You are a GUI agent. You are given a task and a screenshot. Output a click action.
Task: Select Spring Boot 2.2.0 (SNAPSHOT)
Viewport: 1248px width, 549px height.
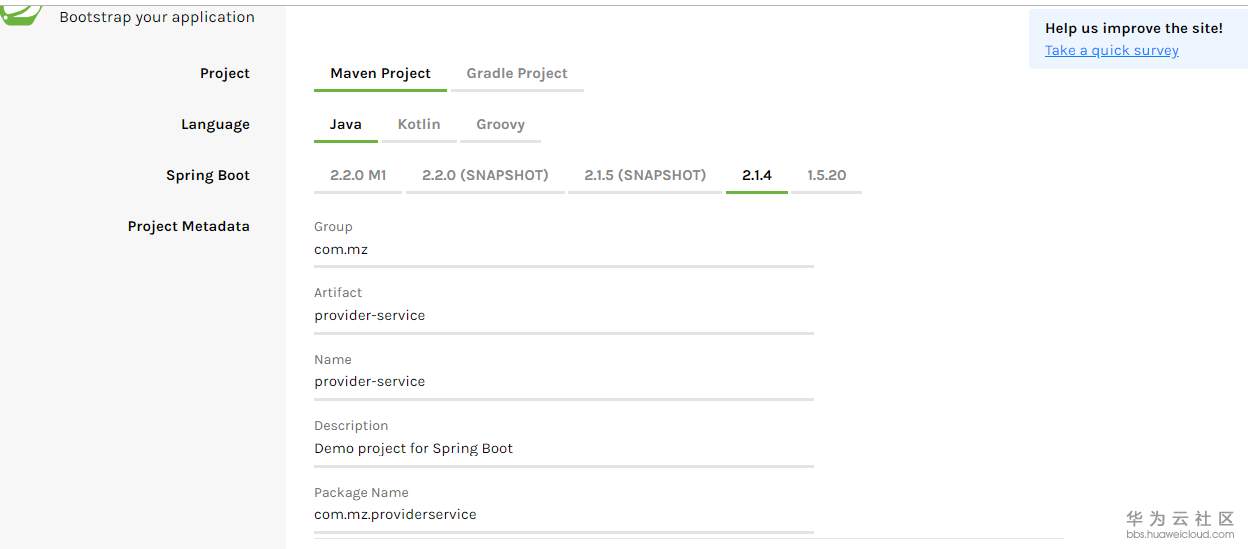coord(485,175)
